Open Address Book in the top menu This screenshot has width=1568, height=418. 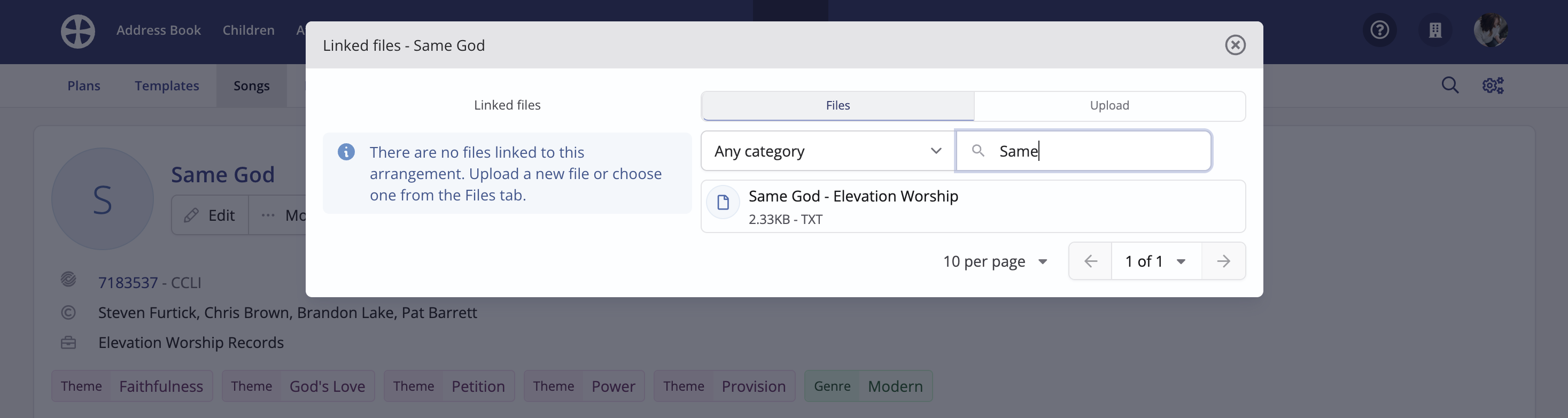pyautogui.click(x=158, y=30)
